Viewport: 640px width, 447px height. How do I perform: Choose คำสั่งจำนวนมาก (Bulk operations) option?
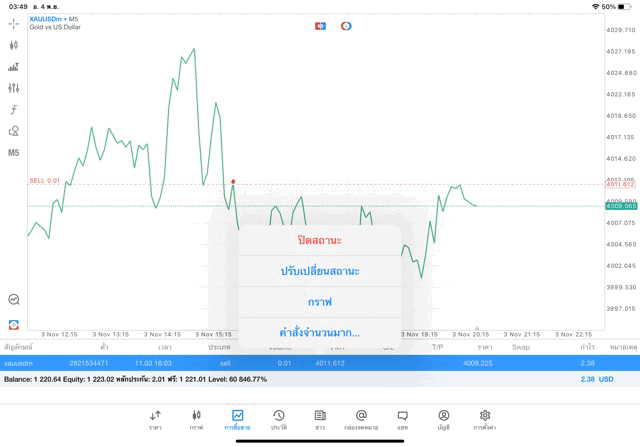click(x=320, y=332)
